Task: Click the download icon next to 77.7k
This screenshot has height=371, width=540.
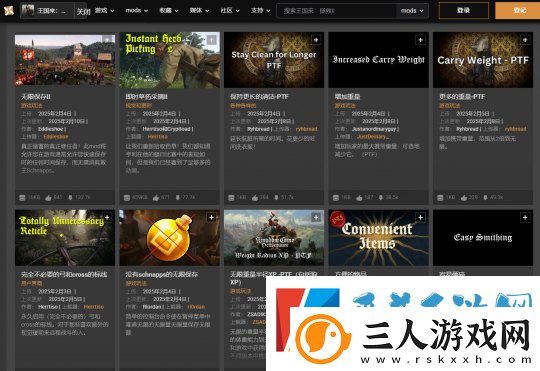Action: coord(178,198)
